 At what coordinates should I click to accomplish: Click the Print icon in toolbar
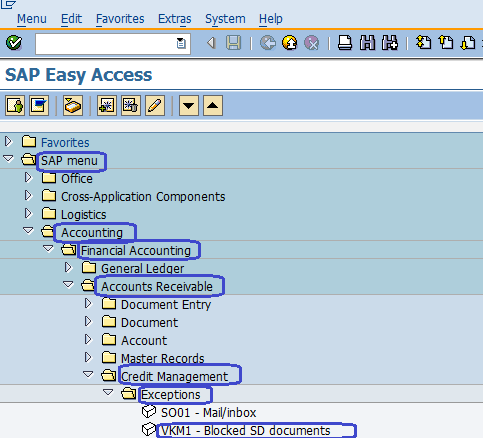345,43
